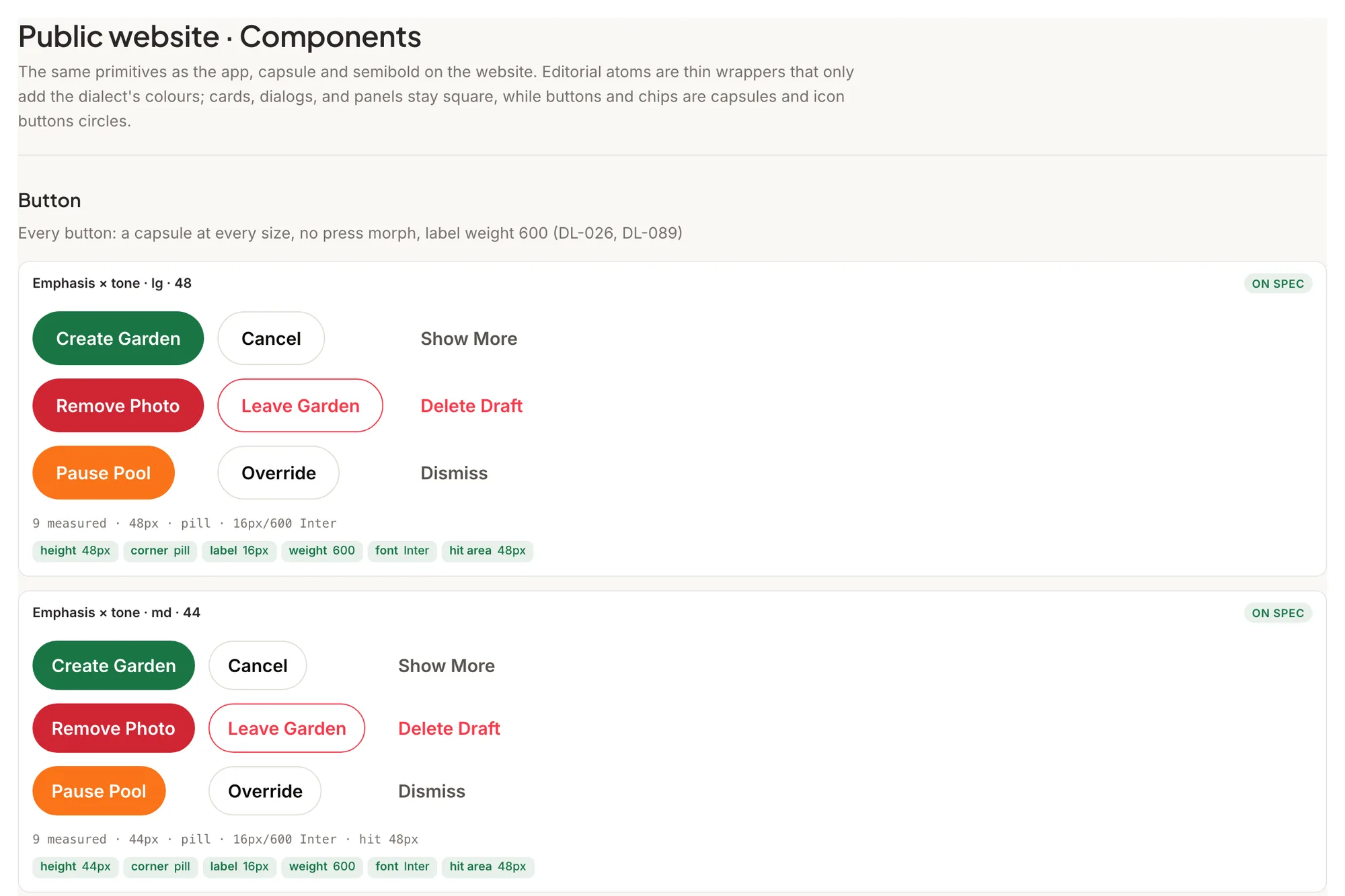
Task: Click Delete Draft in the md 44 card
Action: coord(449,728)
